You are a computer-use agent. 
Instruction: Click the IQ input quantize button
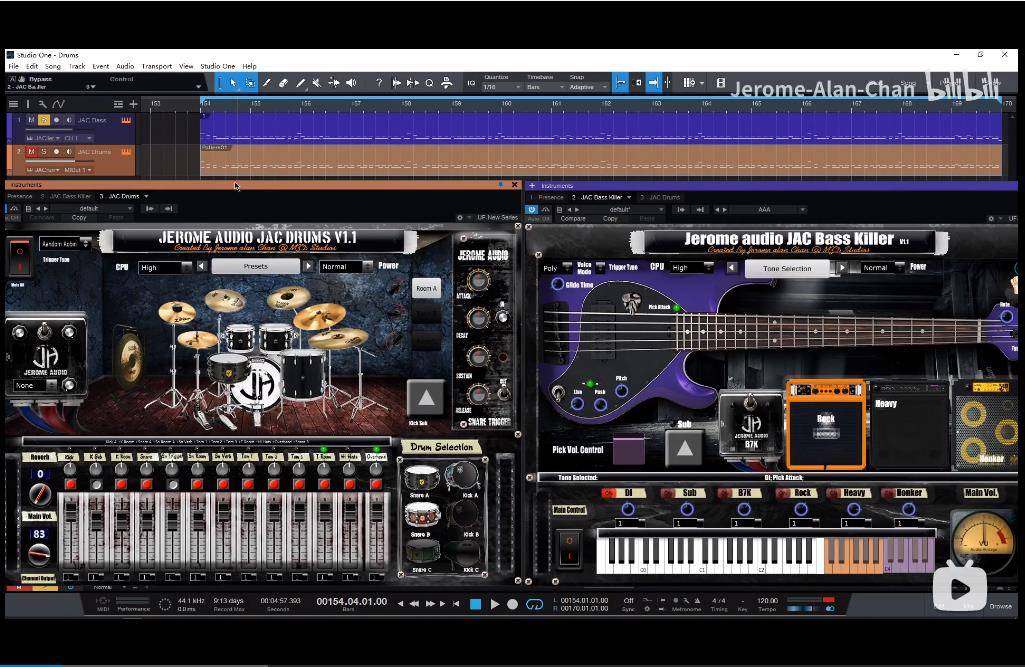tap(471, 83)
